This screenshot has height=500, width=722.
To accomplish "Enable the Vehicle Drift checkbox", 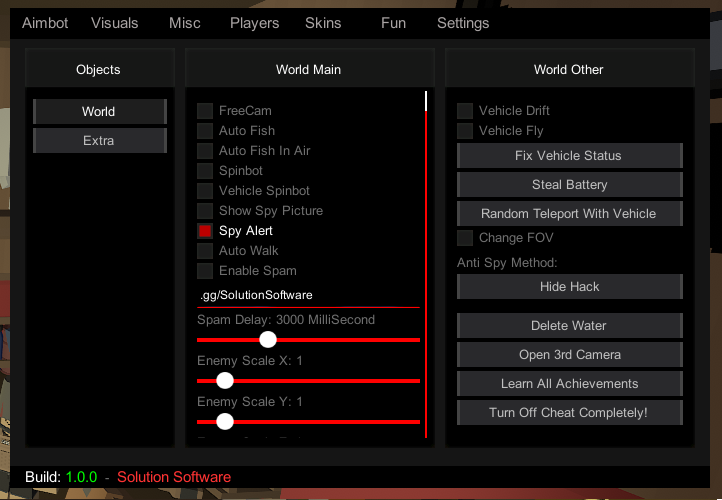I will pos(465,111).
